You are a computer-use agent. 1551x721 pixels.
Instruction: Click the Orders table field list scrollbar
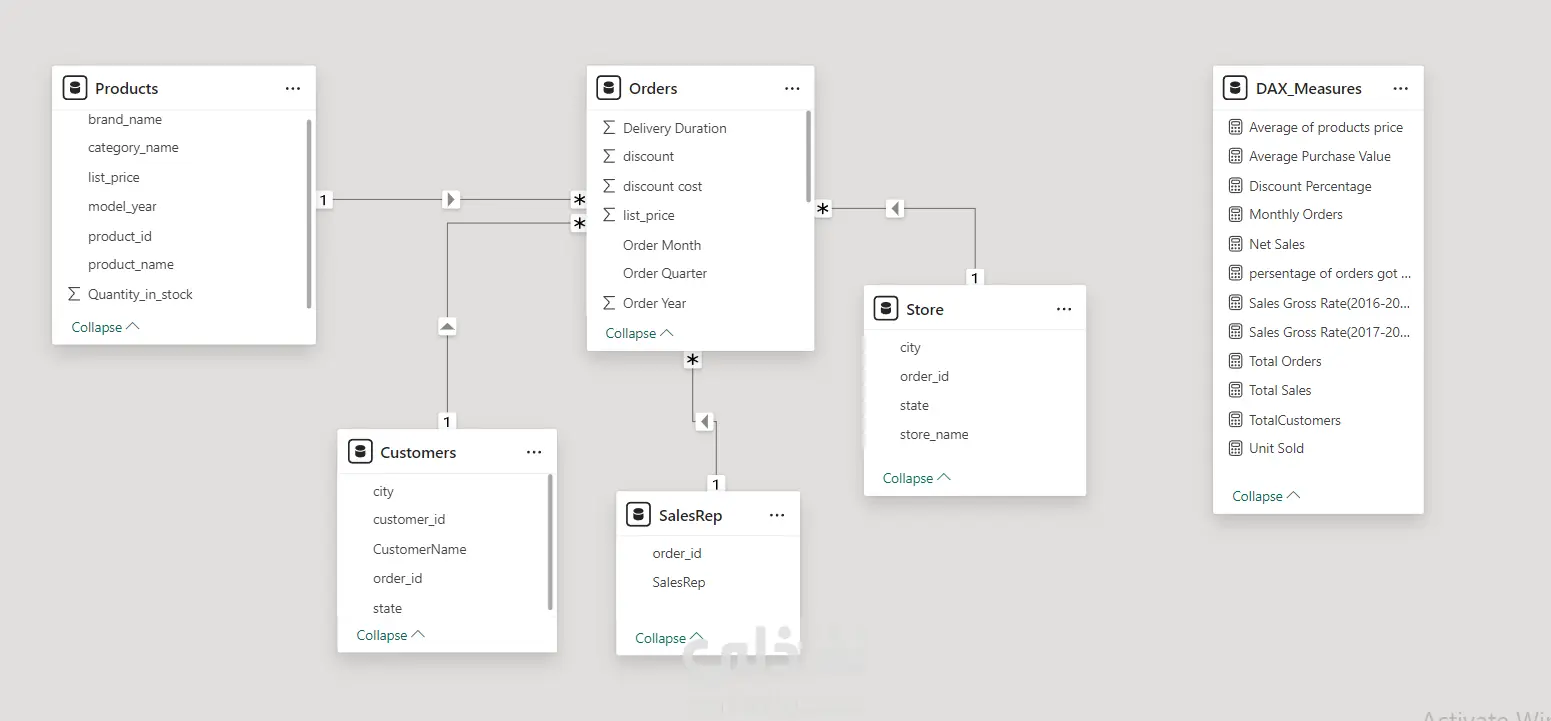(x=808, y=157)
